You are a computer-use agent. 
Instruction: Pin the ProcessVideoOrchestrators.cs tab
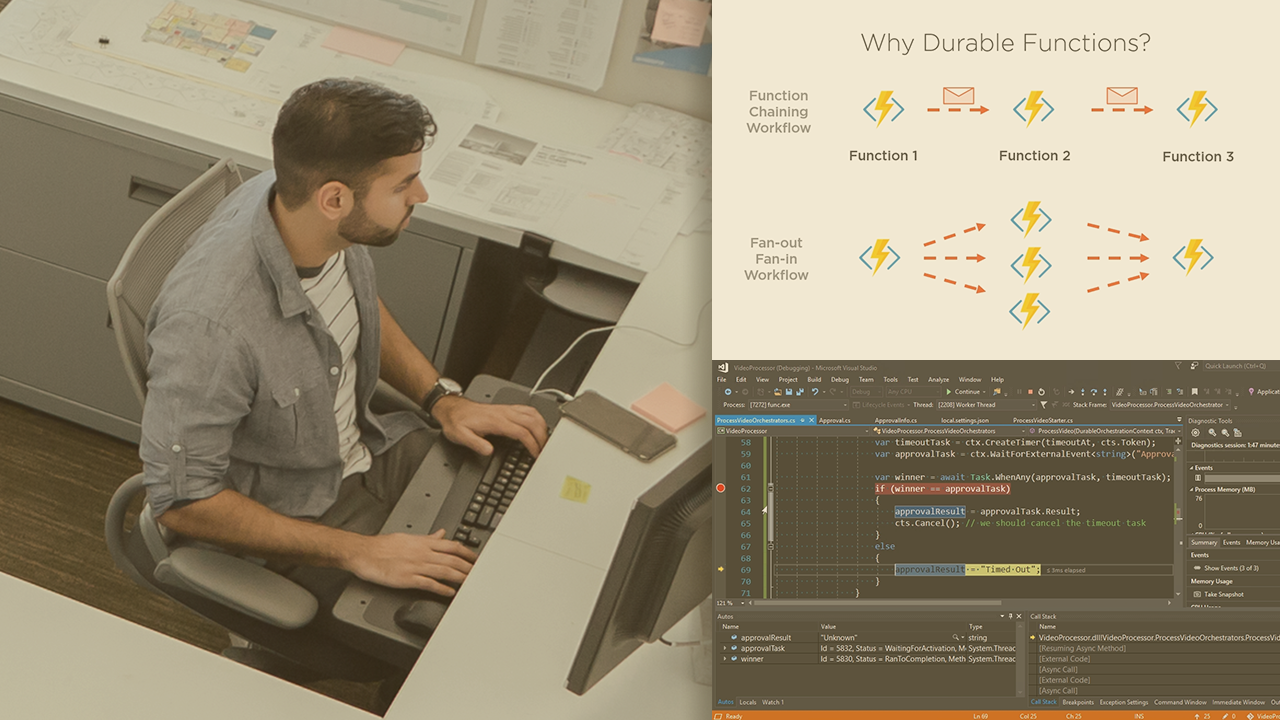[x=802, y=420]
